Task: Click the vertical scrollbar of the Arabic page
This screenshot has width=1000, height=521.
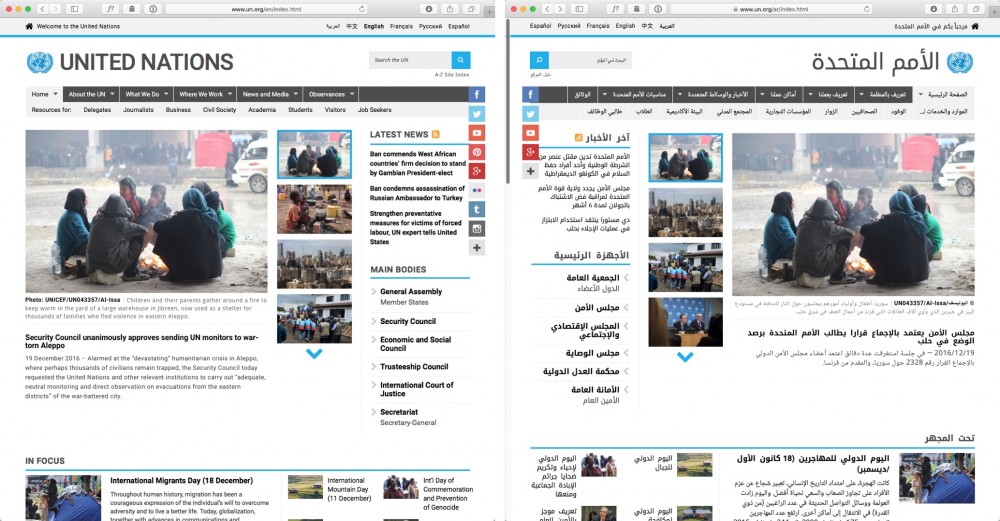Action: [x=508, y=102]
